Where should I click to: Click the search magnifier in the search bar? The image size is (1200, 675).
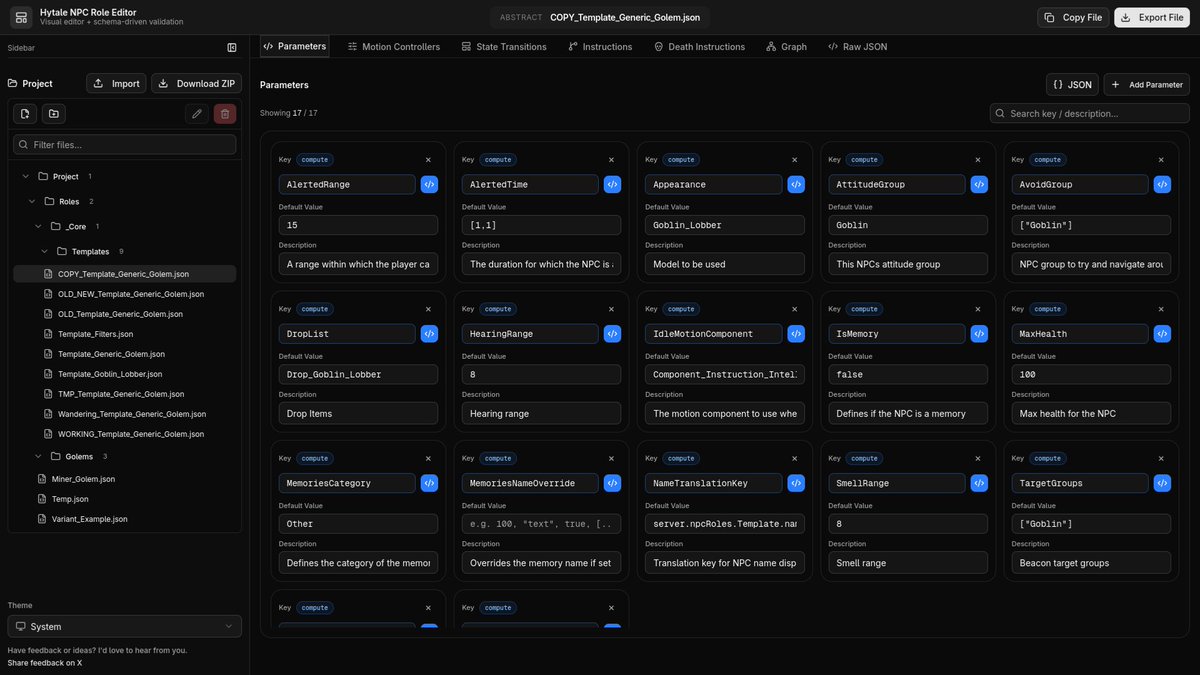point(999,113)
